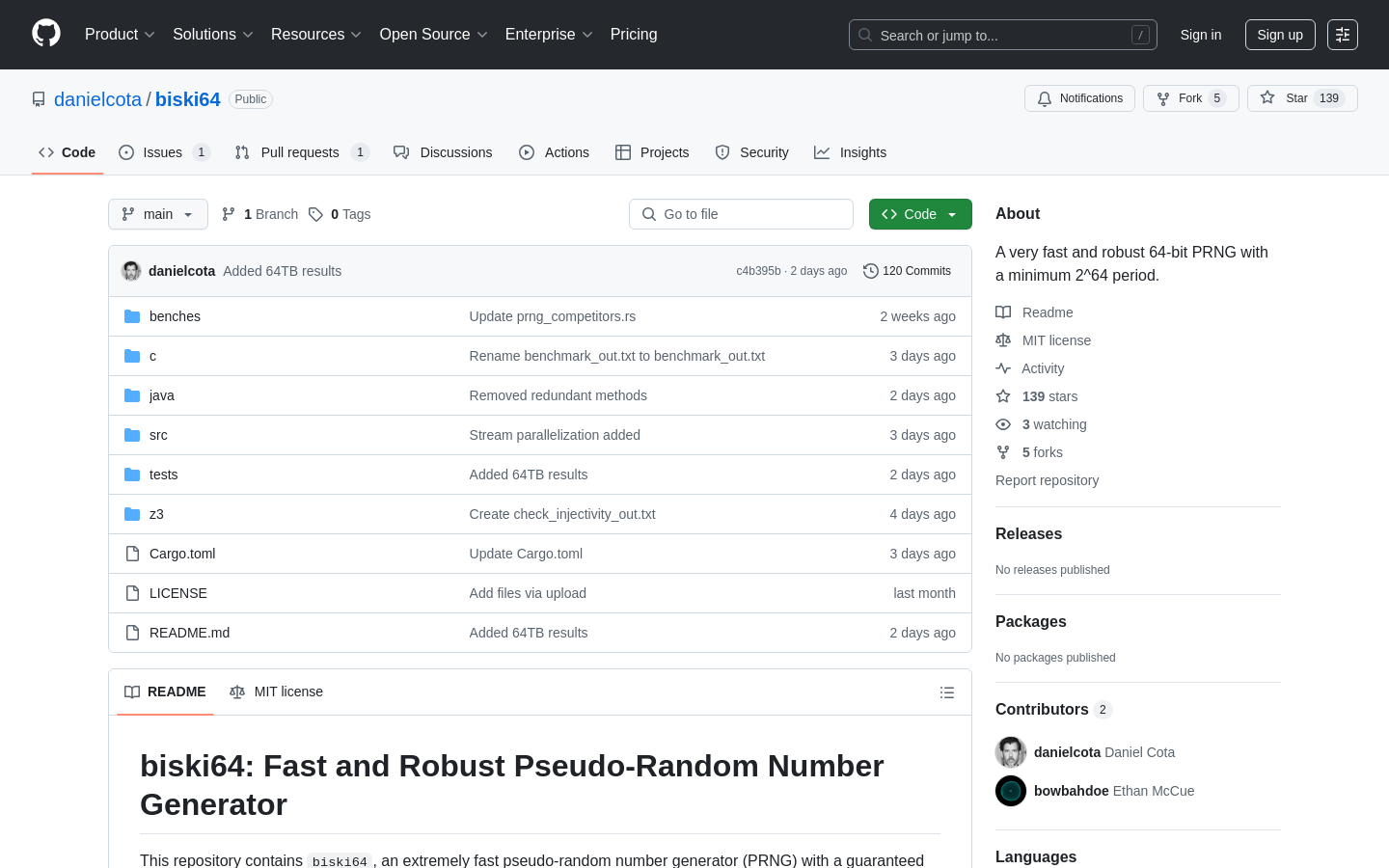Click the z3 folder icon
Screen dimensions: 1389x868
(132, 514)
